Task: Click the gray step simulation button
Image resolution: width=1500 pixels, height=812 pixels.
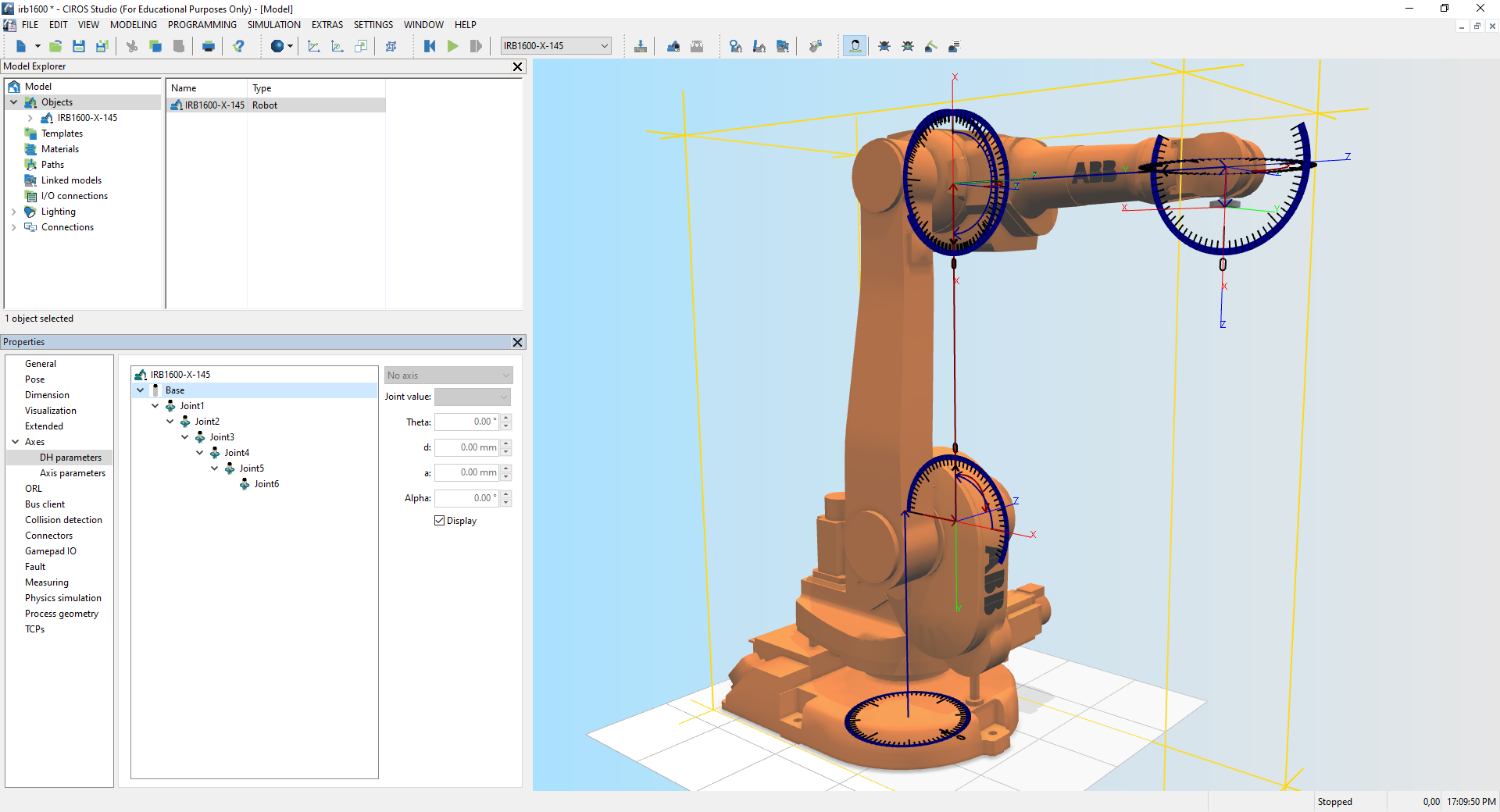Action: (x=476, y=46)
